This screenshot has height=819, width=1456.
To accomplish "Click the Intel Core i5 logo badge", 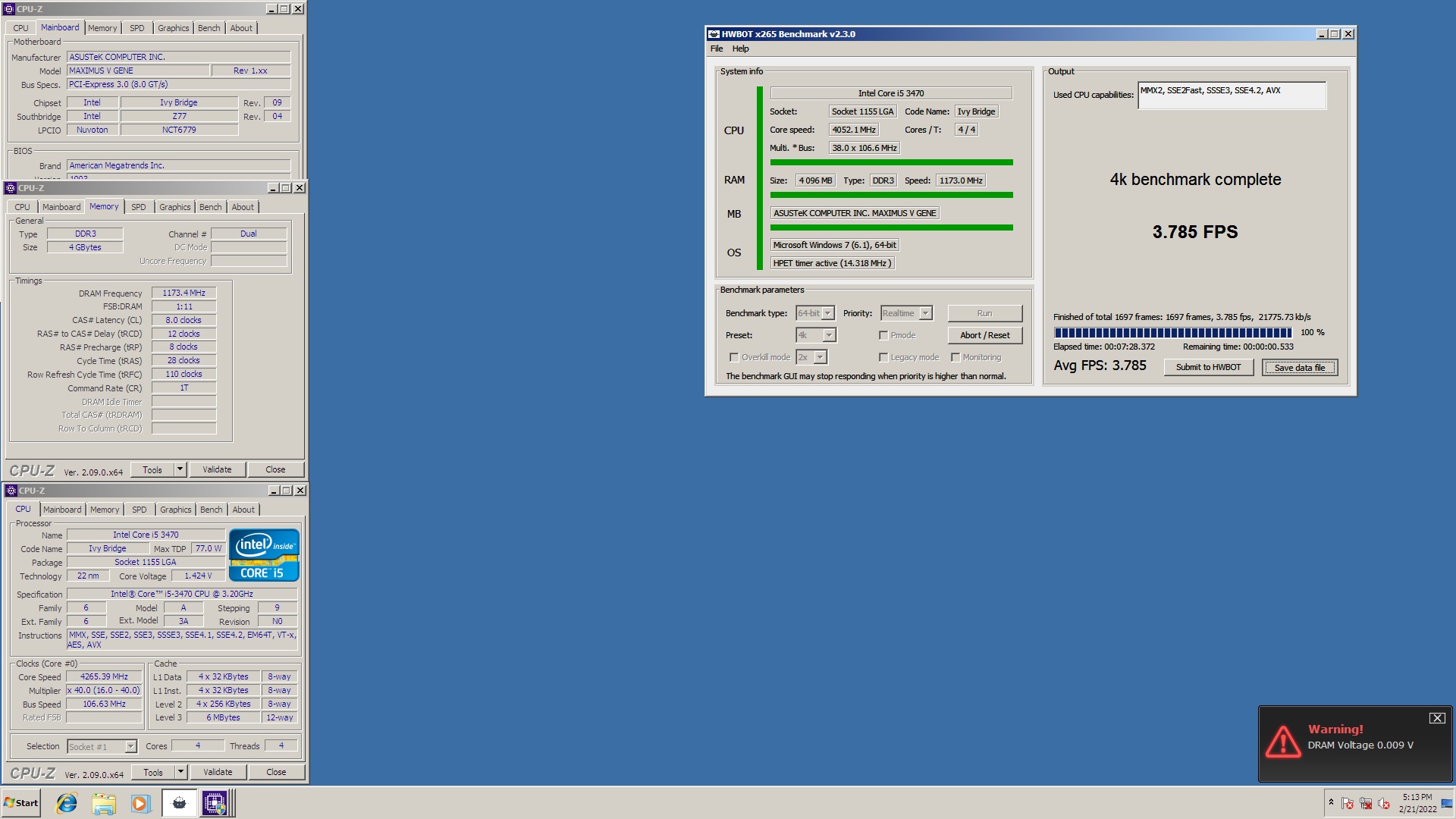I will click(264, 556).
